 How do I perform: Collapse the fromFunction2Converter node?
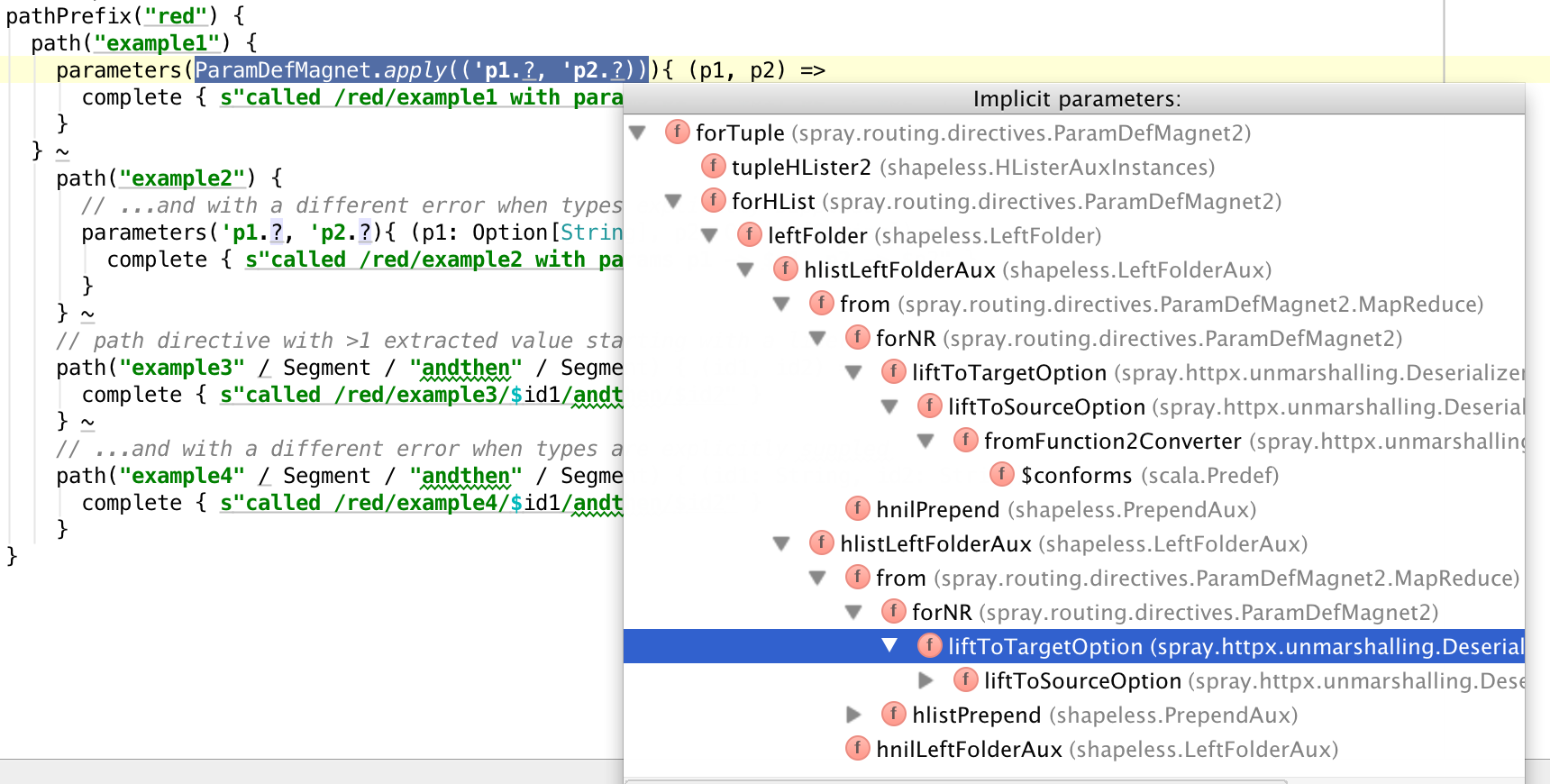point(926,441)
